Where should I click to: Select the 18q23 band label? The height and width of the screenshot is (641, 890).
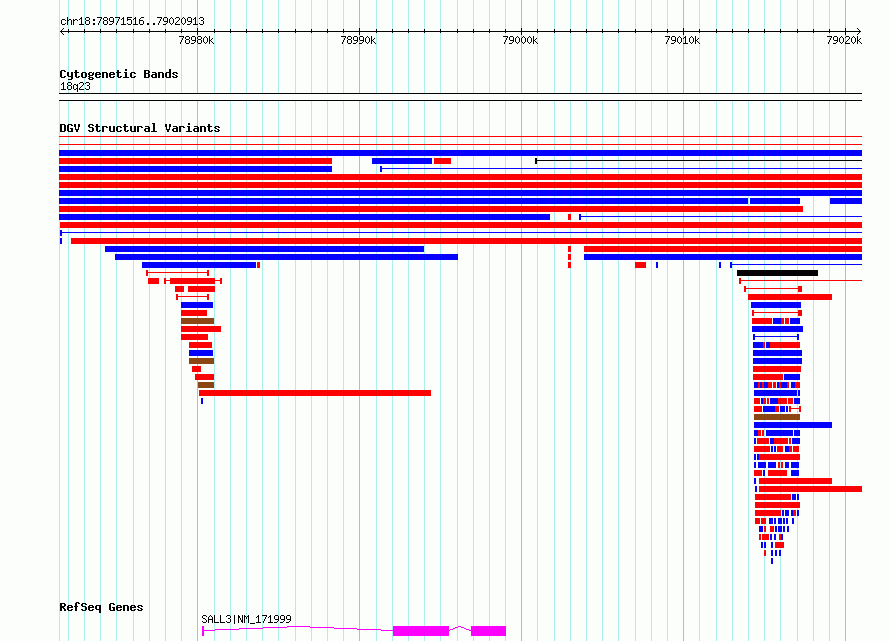(x=75, y=86)
